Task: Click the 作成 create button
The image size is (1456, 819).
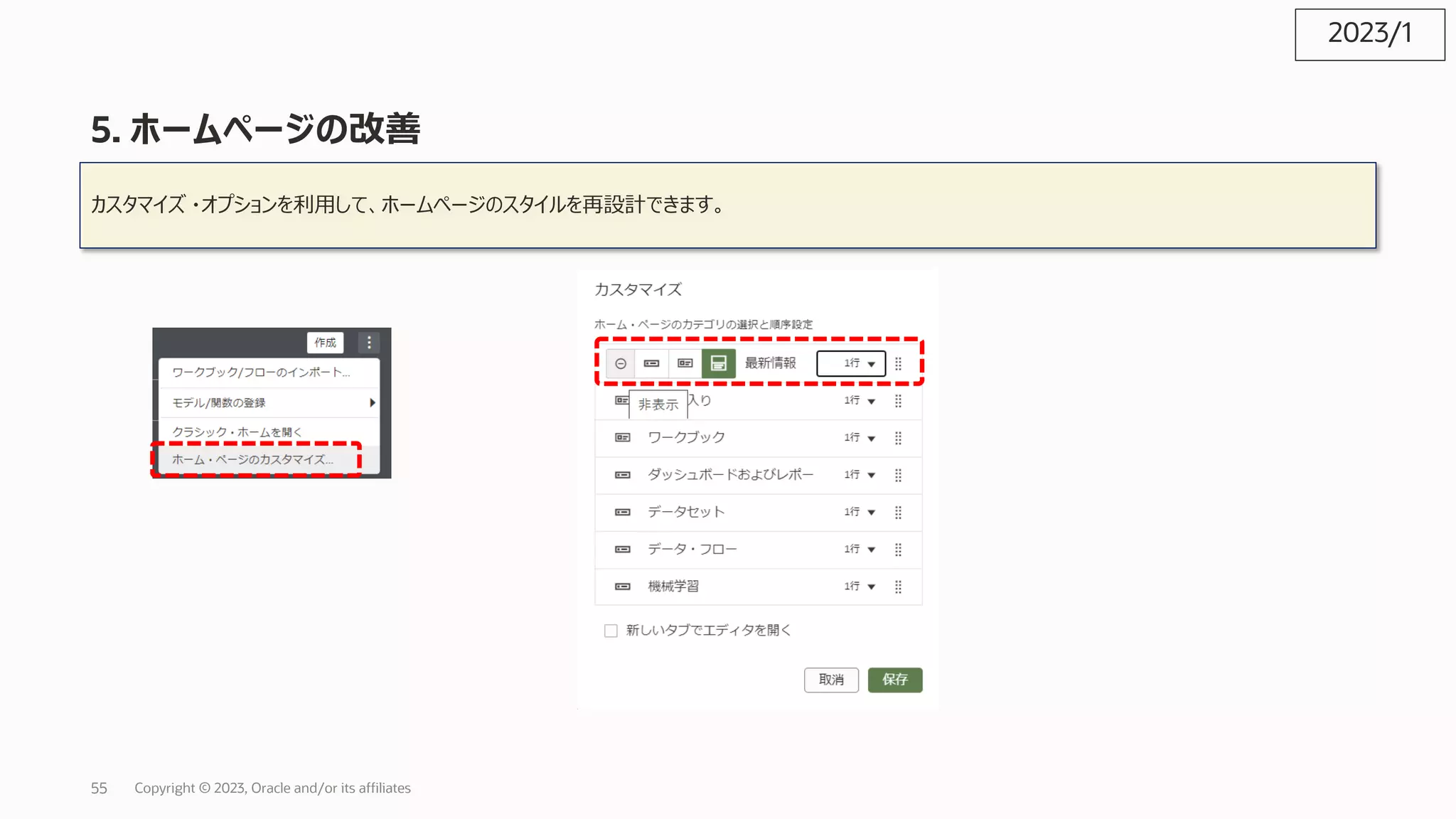Action: point(326,343)
